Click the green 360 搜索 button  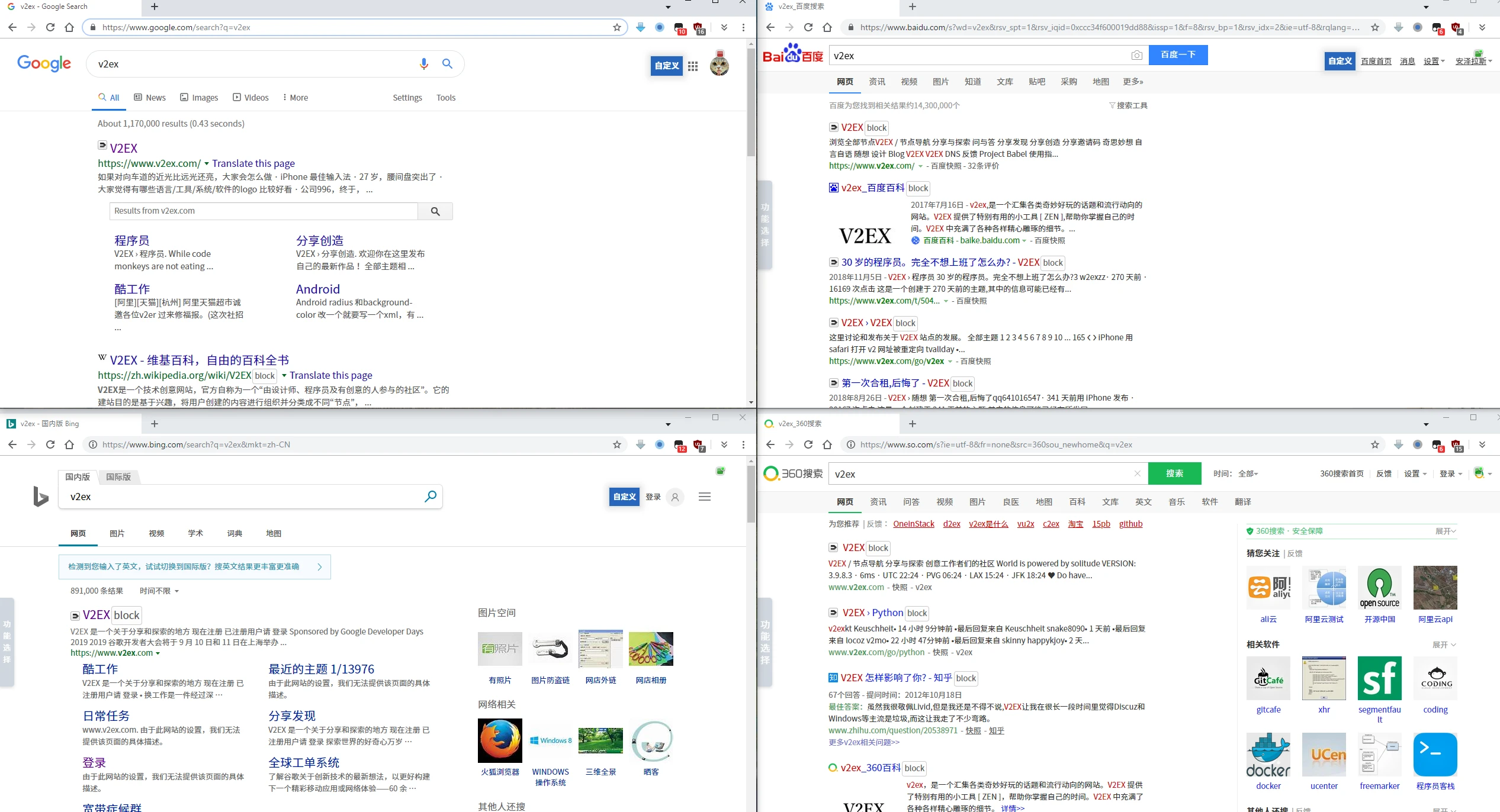1175,473
